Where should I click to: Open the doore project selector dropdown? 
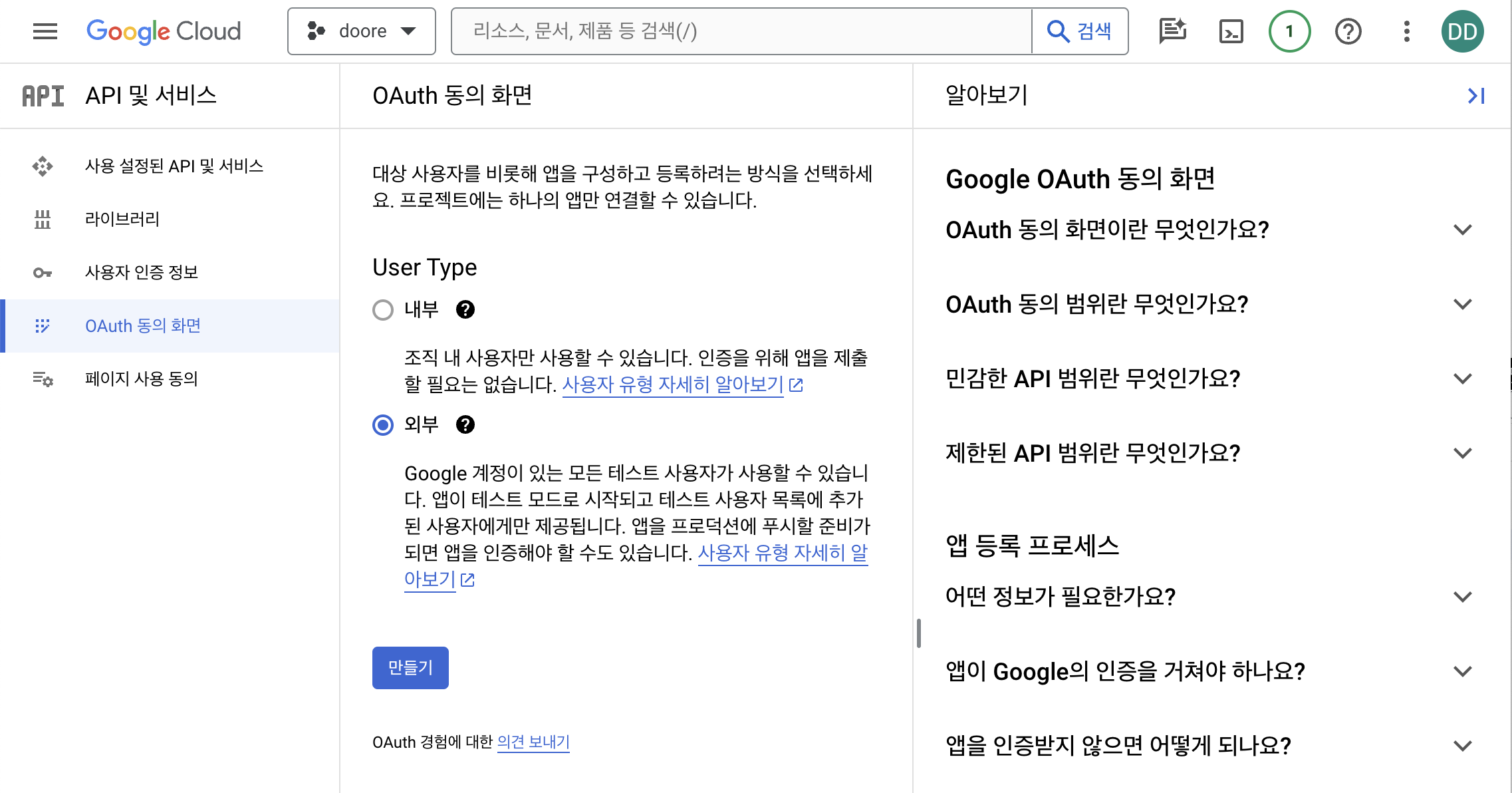361,31
